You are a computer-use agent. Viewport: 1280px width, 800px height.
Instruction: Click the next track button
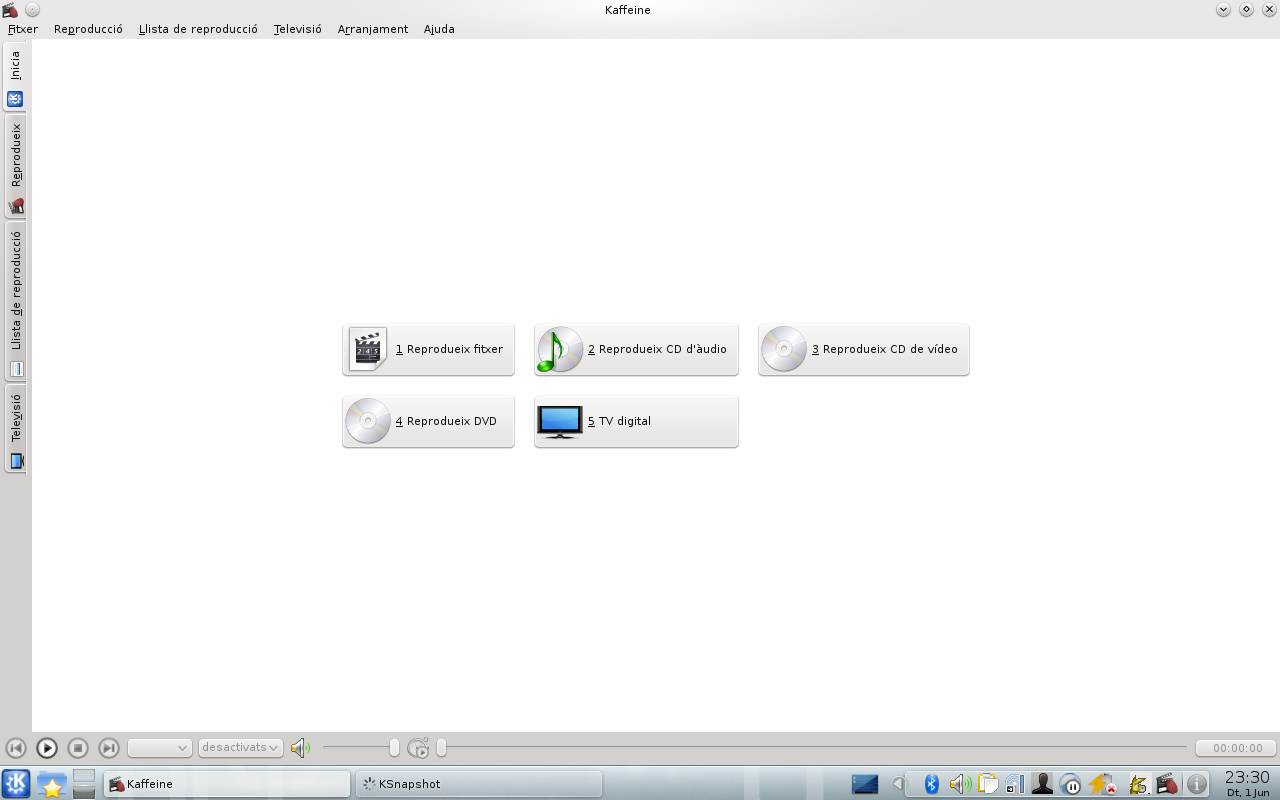pos(109,748)
